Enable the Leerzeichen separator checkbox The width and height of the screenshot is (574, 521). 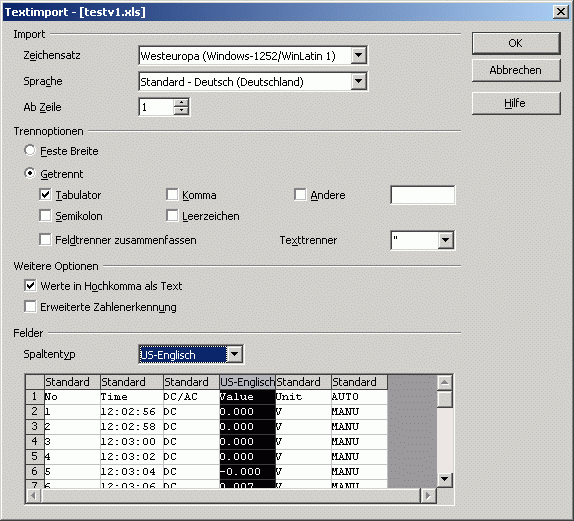pos(172,215)
